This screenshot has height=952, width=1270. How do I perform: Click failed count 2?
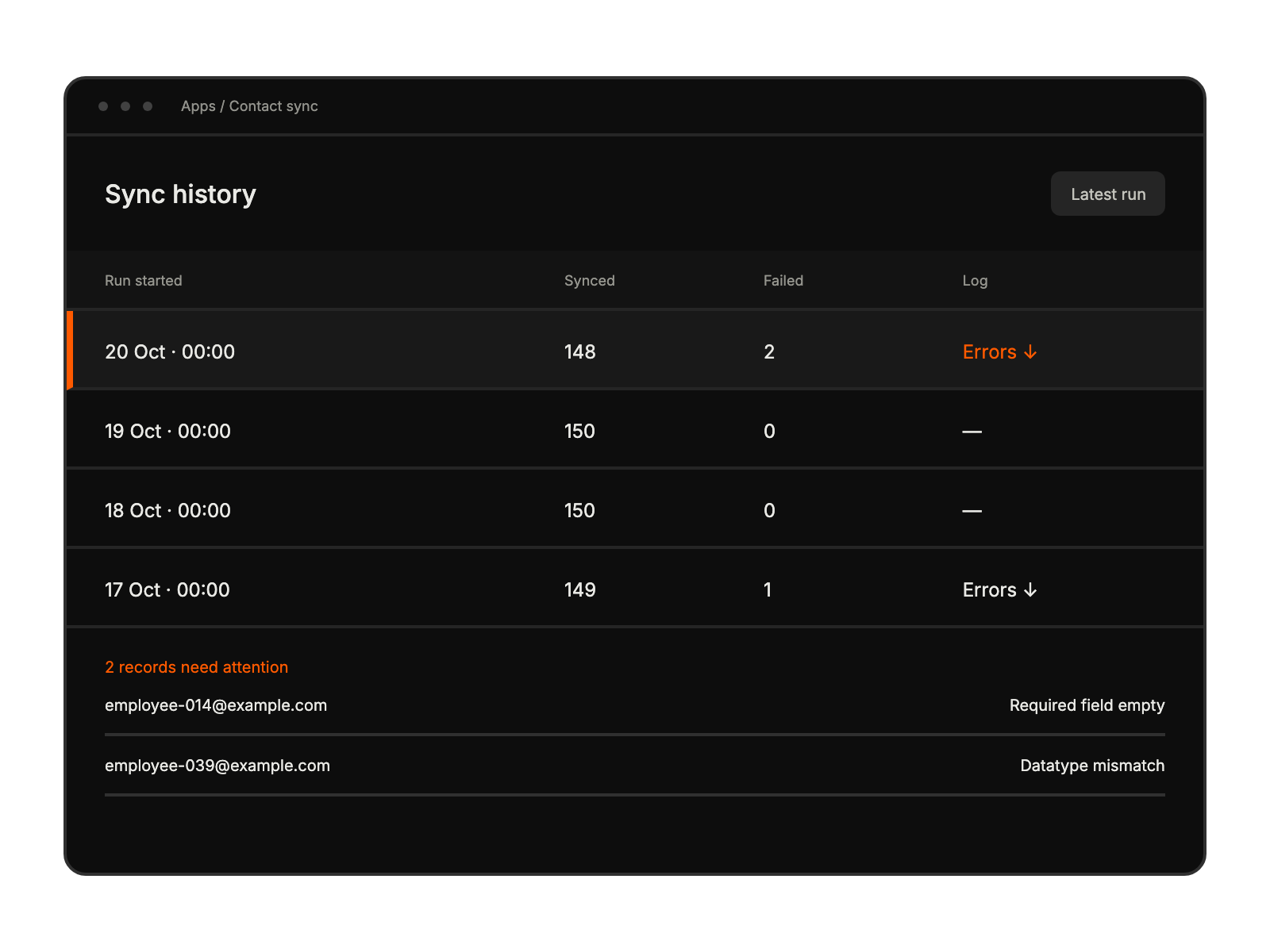pos(769,351)
